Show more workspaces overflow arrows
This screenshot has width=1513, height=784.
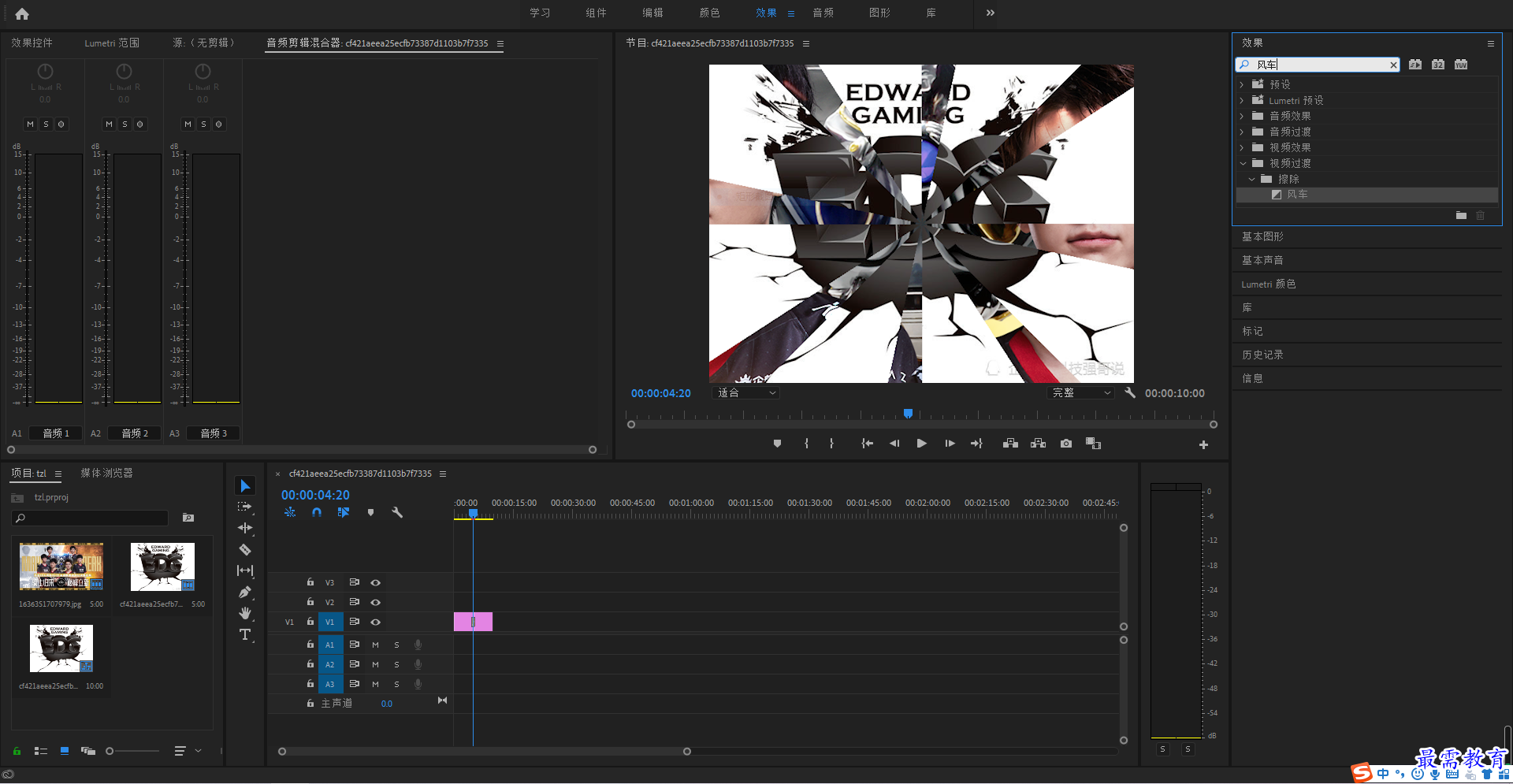[x=991, y=13]
